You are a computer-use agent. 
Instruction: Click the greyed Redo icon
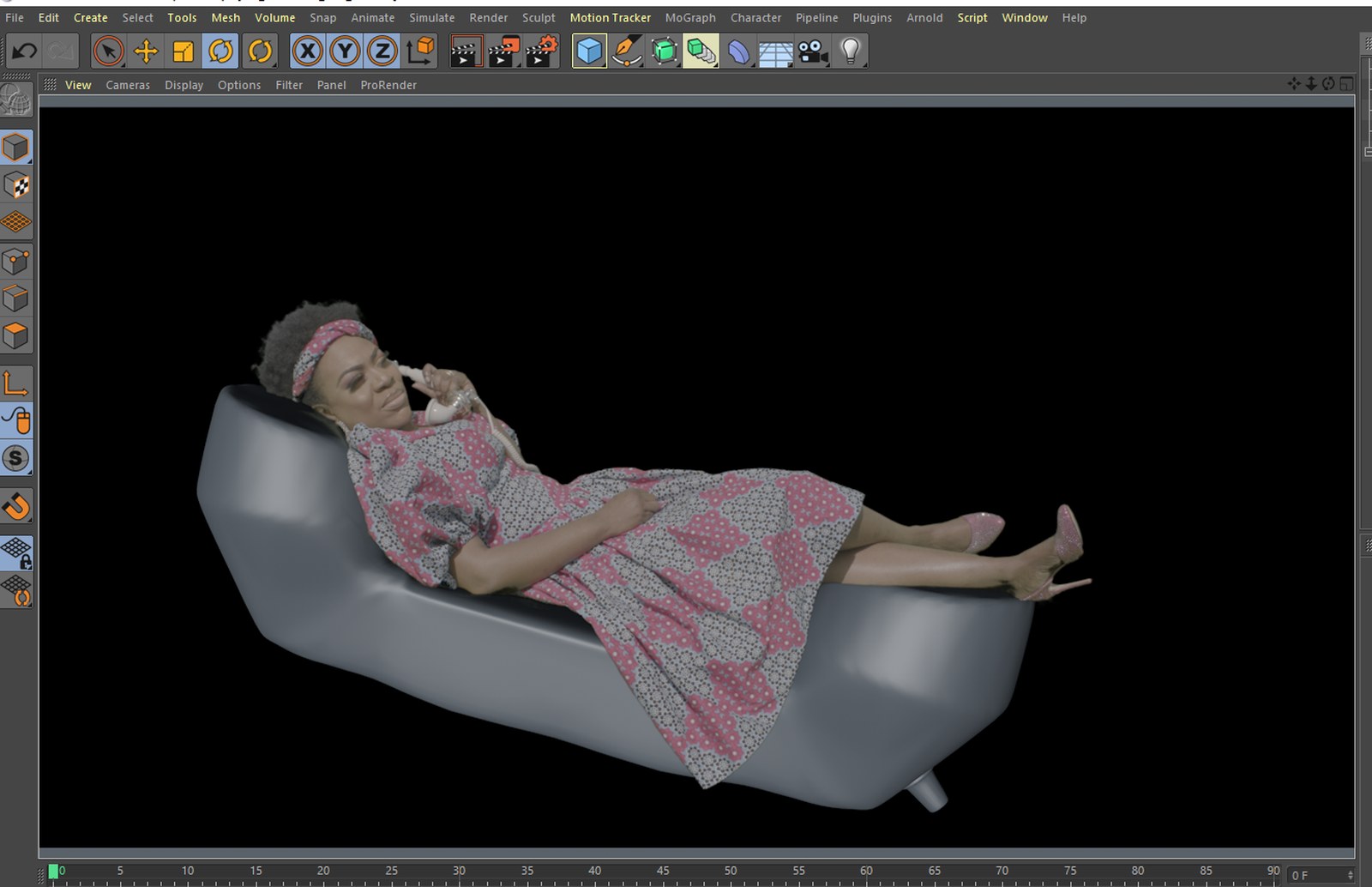[61, 51]
